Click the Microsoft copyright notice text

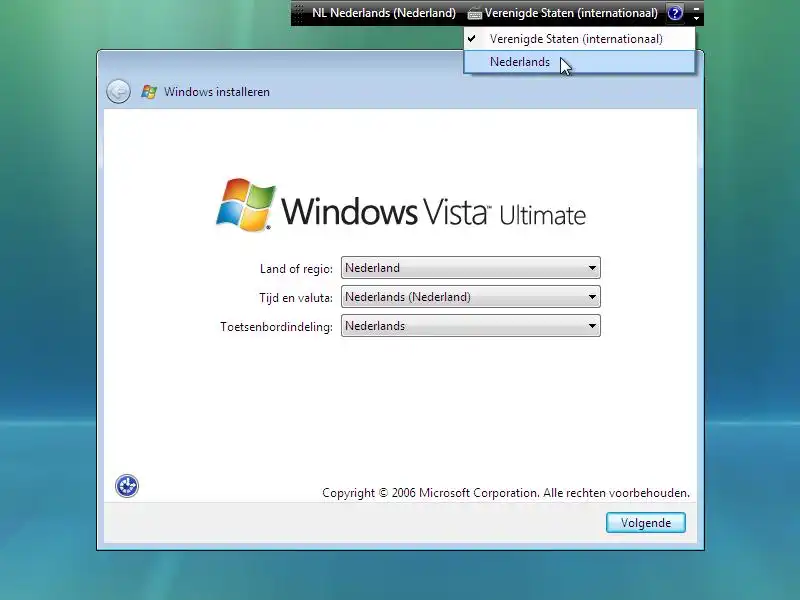pyautogui.click(x=506, y=493)
